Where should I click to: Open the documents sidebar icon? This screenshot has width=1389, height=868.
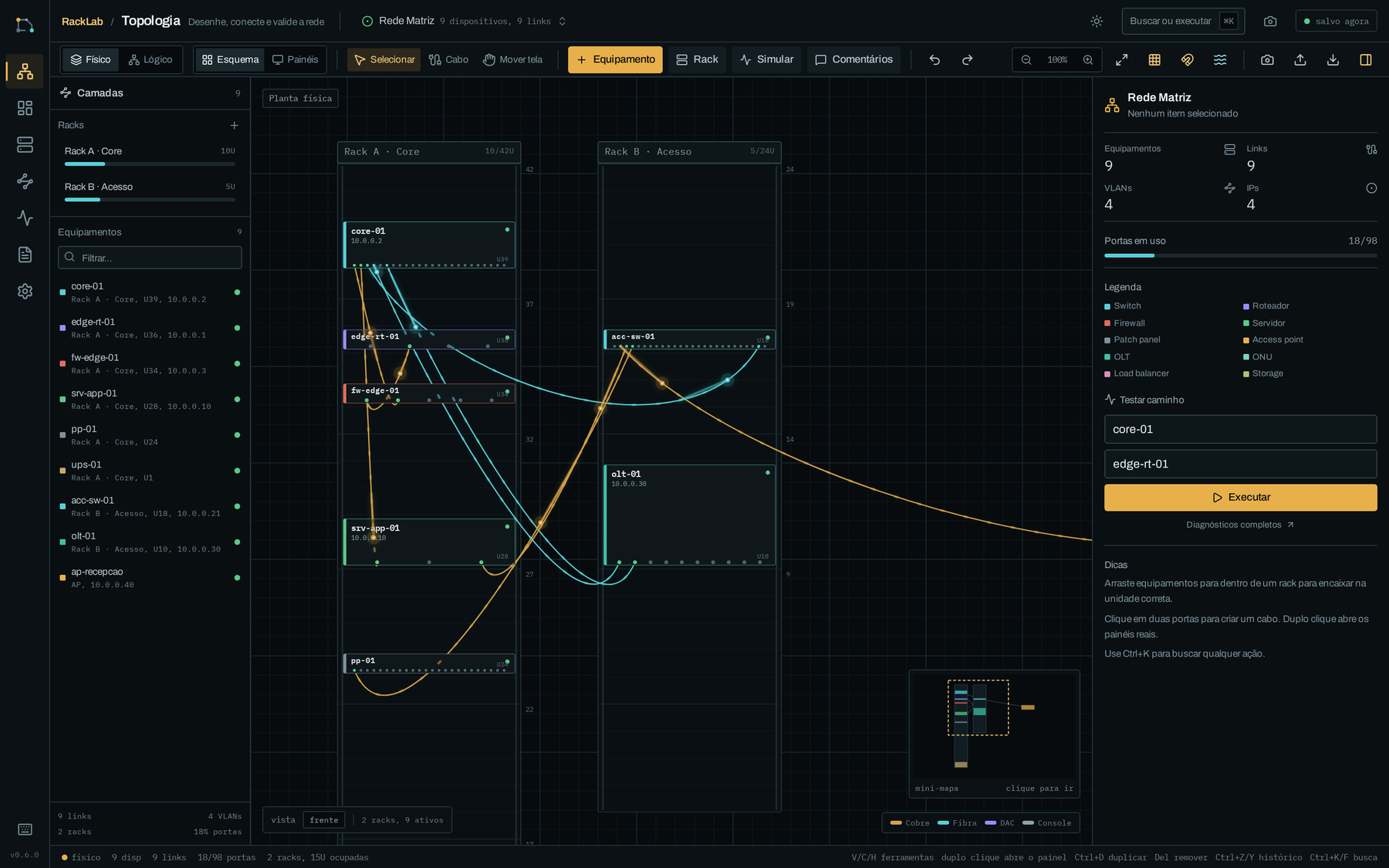point(25,255)
